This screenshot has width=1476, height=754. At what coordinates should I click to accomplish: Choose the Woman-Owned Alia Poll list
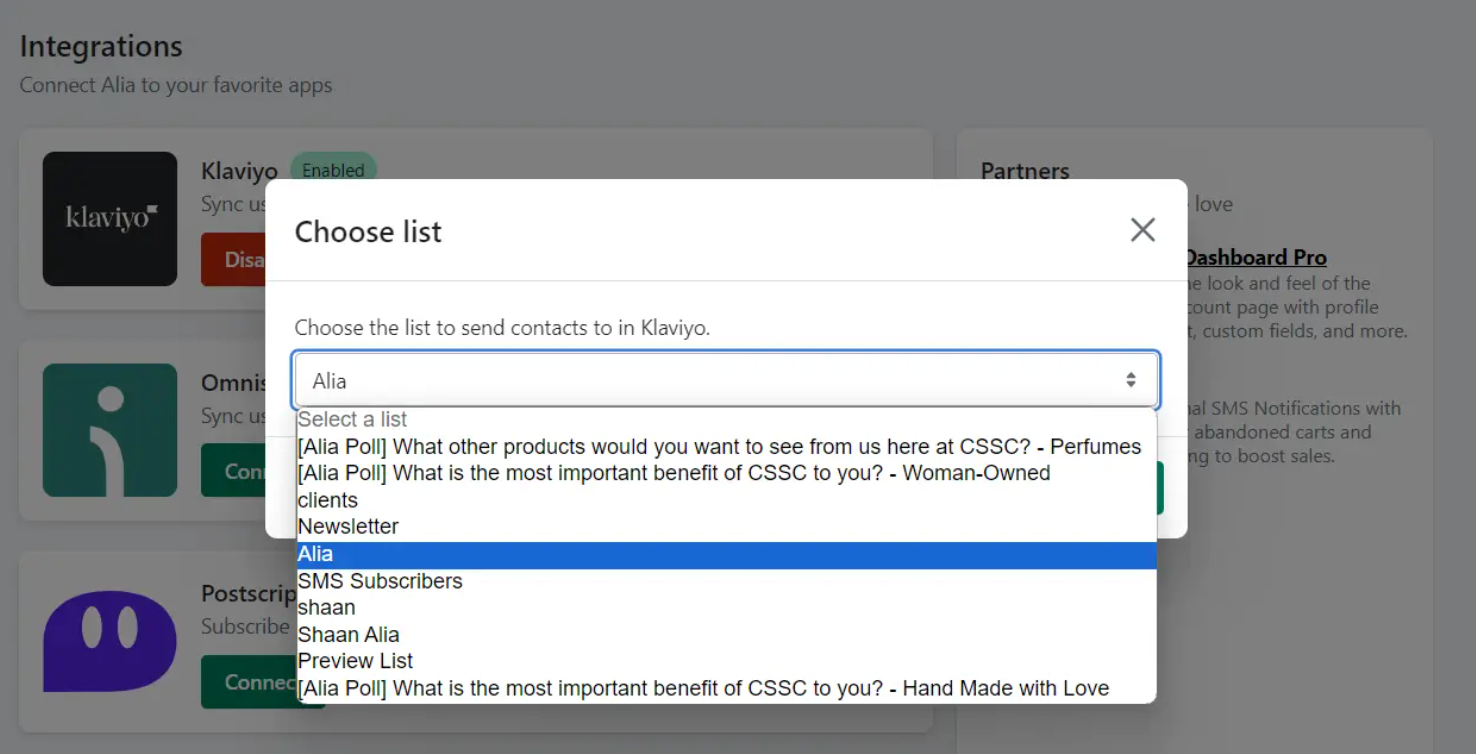click(x=726, y=473)
